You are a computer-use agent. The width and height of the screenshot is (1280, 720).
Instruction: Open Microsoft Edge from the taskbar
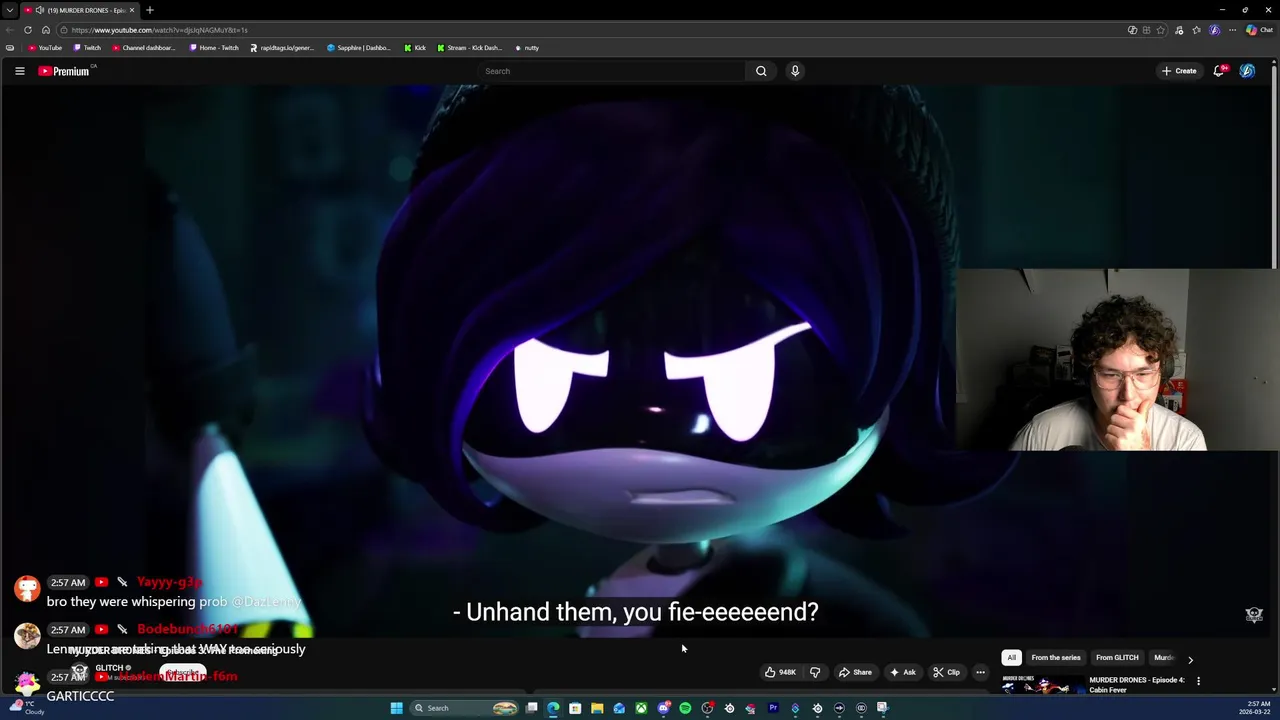(553, 708)
